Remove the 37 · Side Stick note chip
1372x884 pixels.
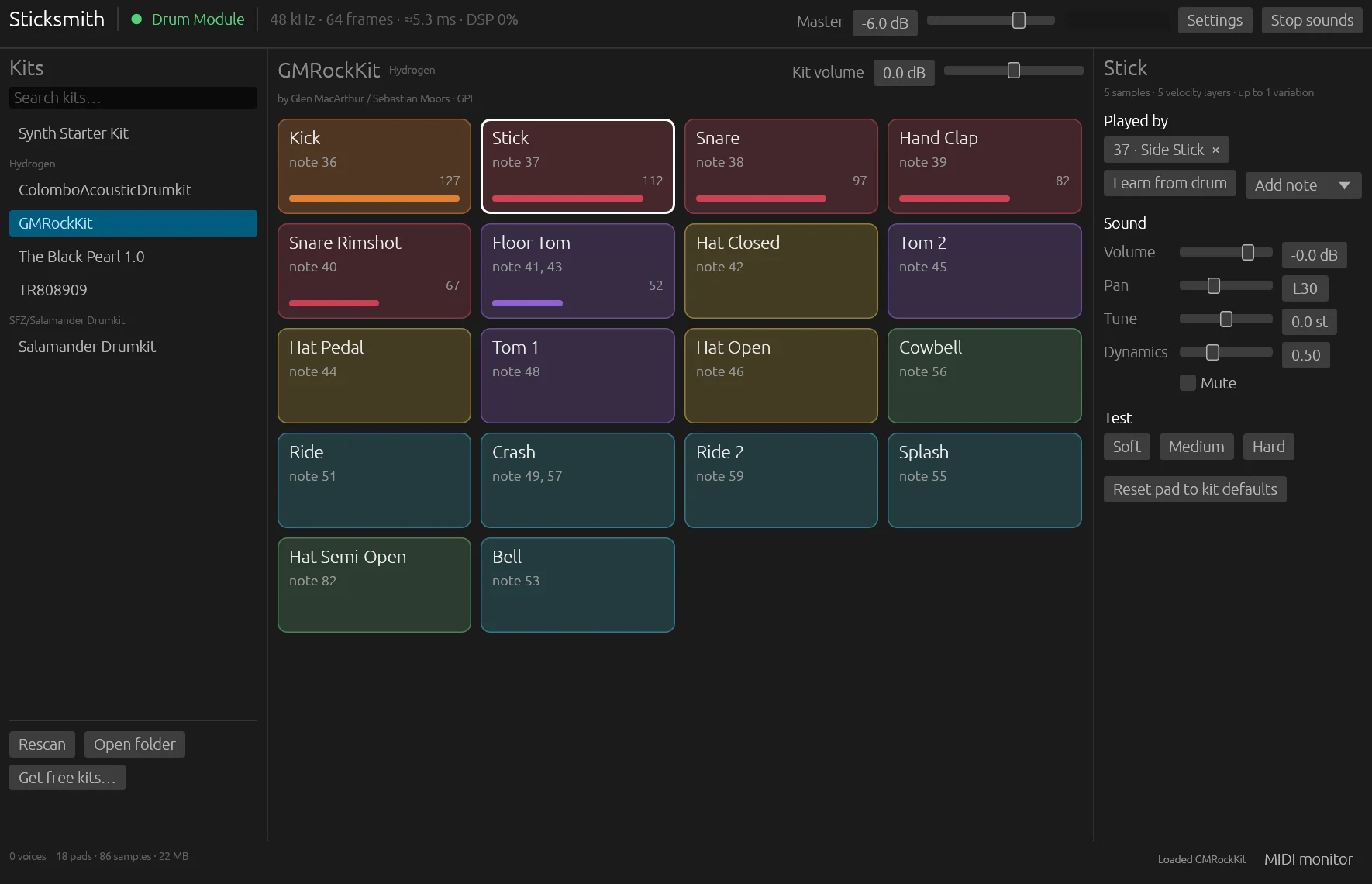tap(1215, 150)
